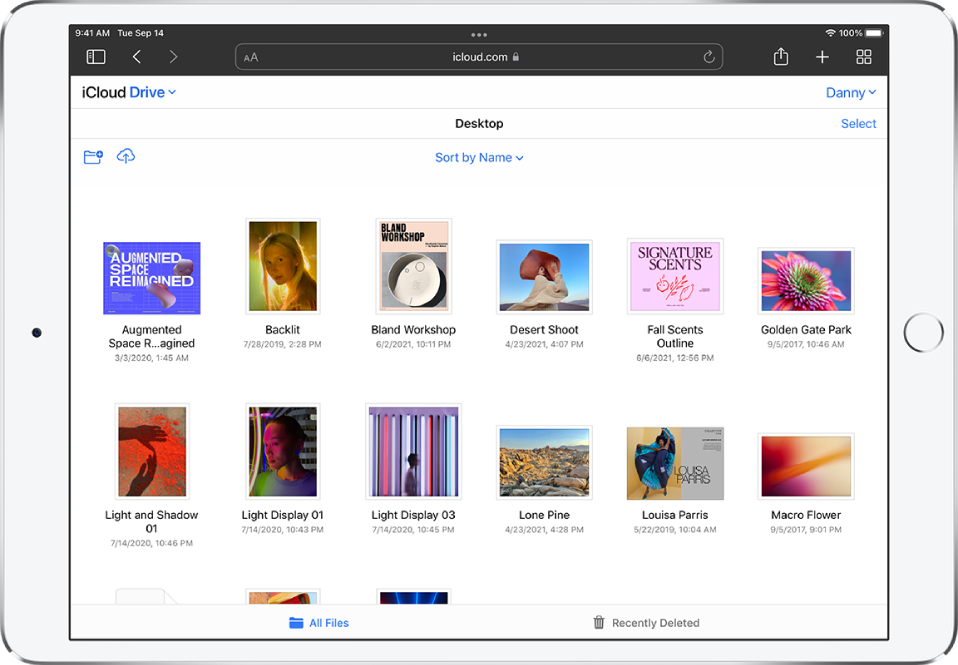Toggle the Safari sidebar icon
Image resolution: width=958 pixels, height=665 pixels.
[x=96, y=57]
